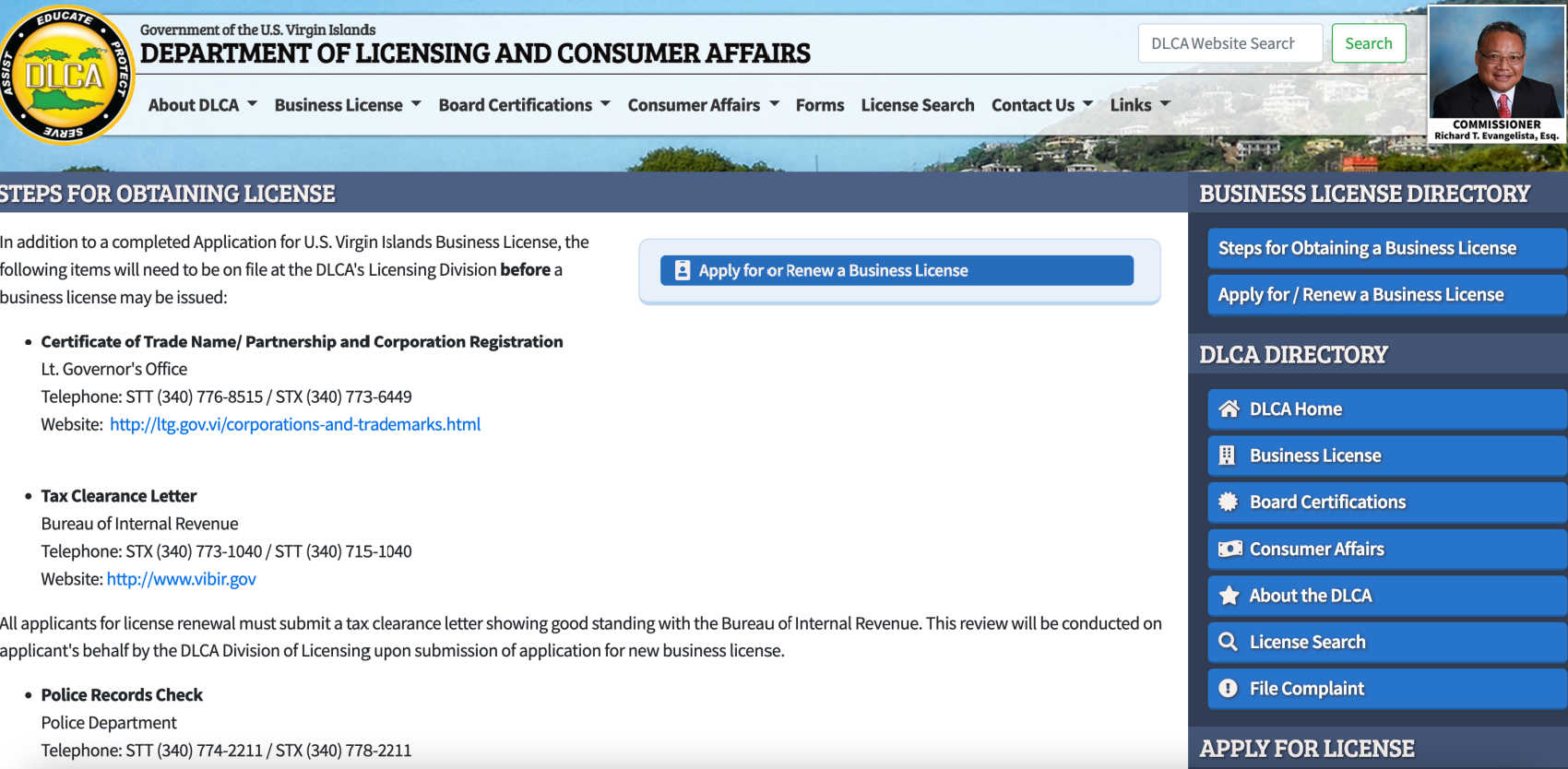
Task: Expand the Contact Us dropdown
Action: tap(1041, 105)
